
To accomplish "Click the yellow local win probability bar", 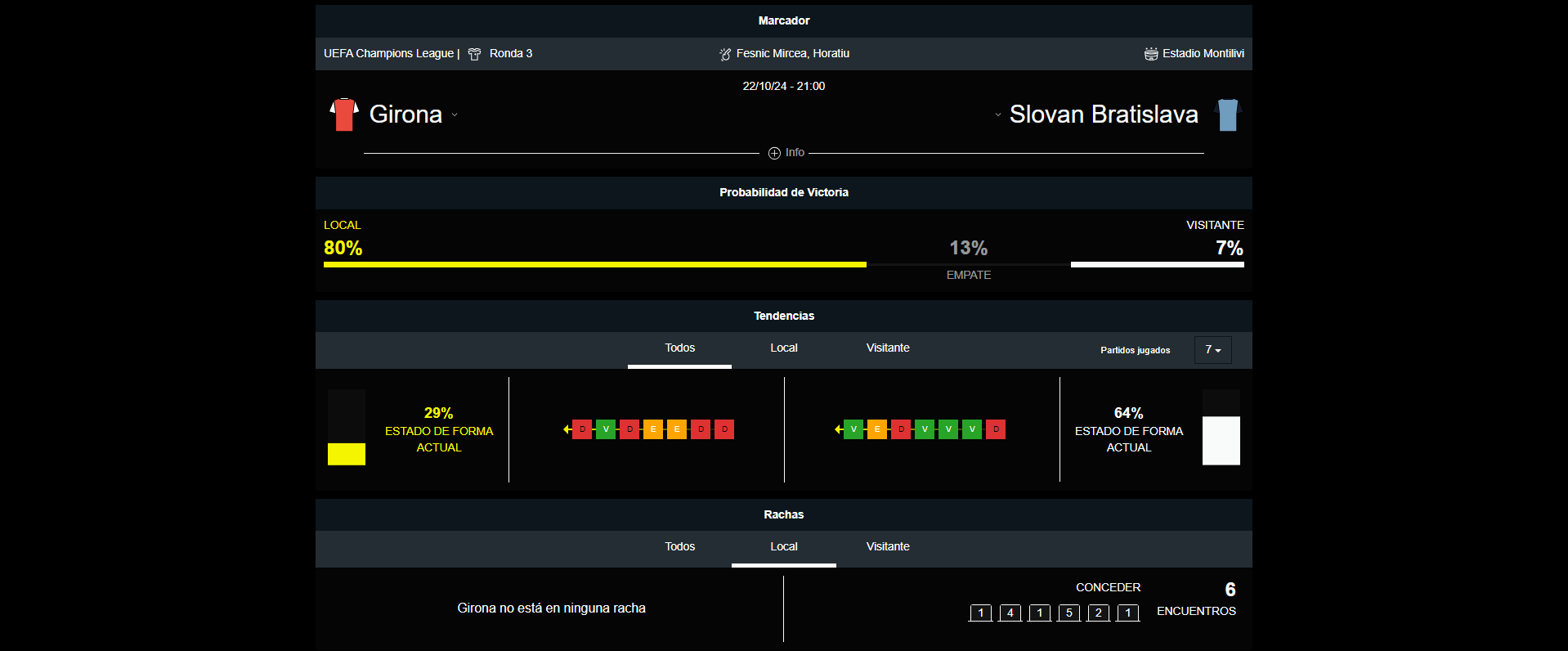I will 595,265.
